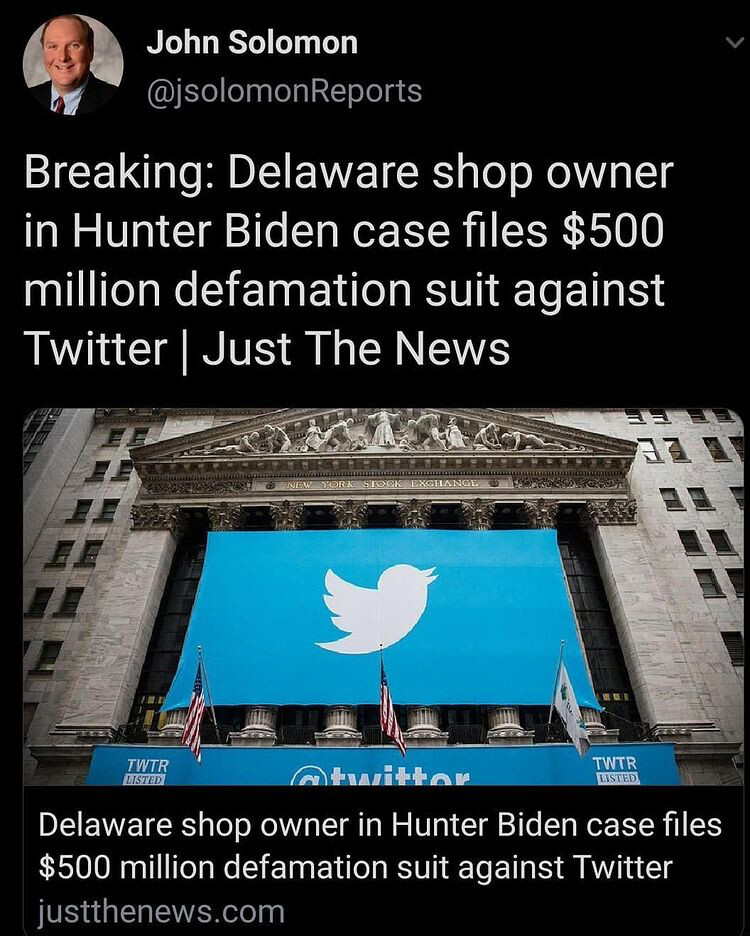
Task: Open the stock exchange link preview image
Action: click(x=383, y=597)
